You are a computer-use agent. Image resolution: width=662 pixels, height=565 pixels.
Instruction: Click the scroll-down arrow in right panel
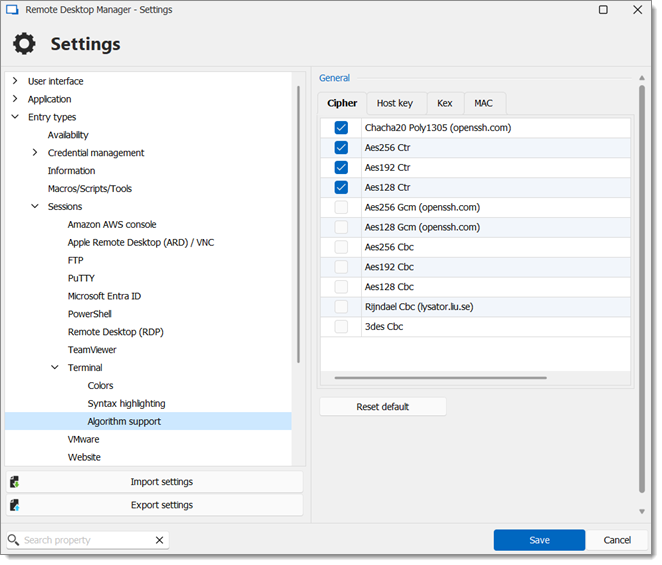coord(642,511)
